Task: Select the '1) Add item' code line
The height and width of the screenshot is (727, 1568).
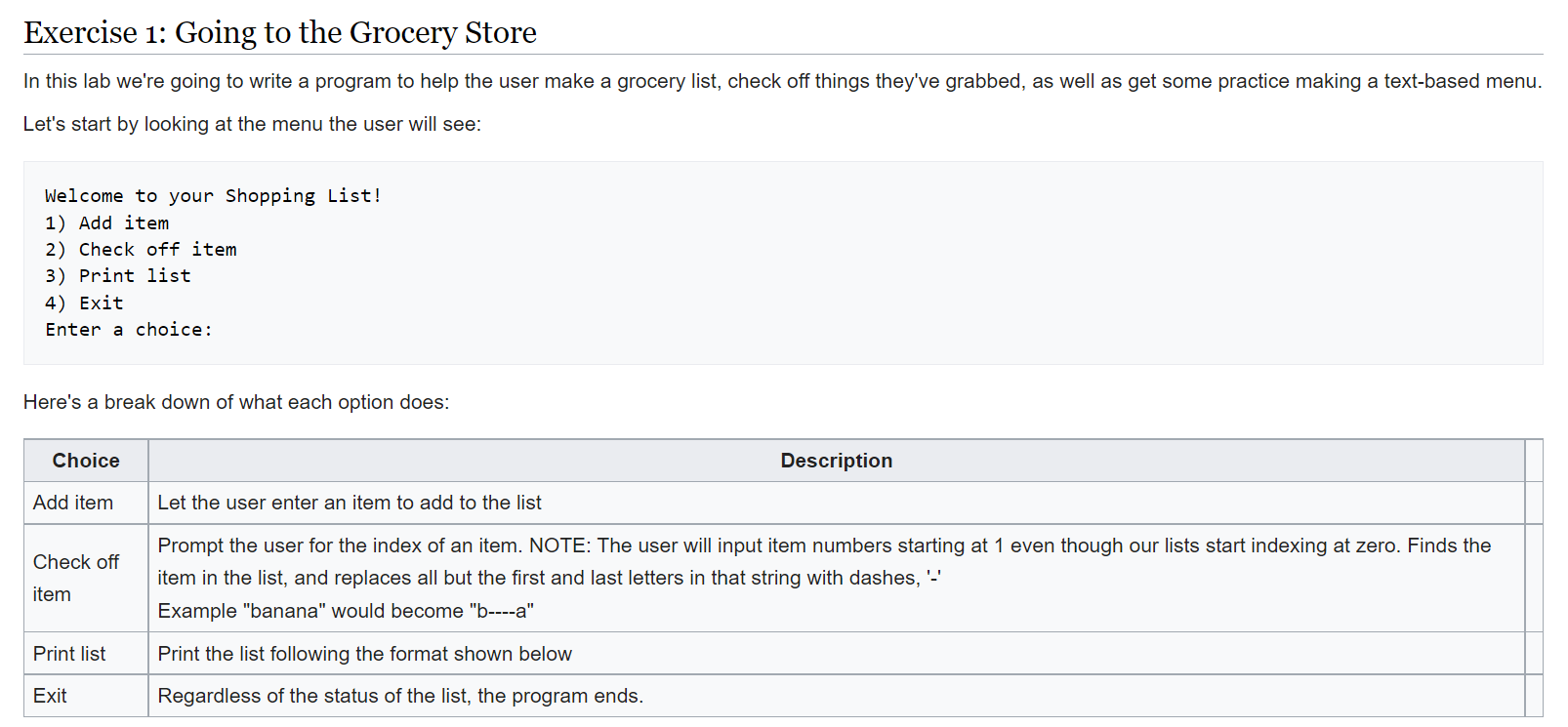Action: pos(106,222)
